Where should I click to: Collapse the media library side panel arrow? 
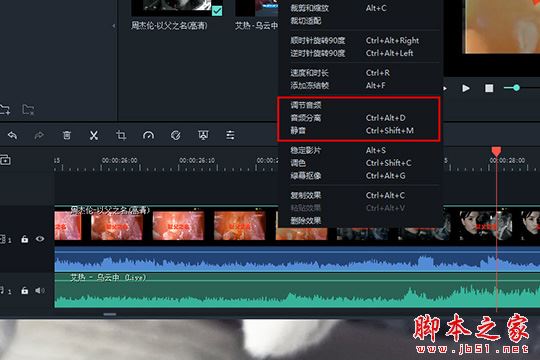(x=114, y=26)
